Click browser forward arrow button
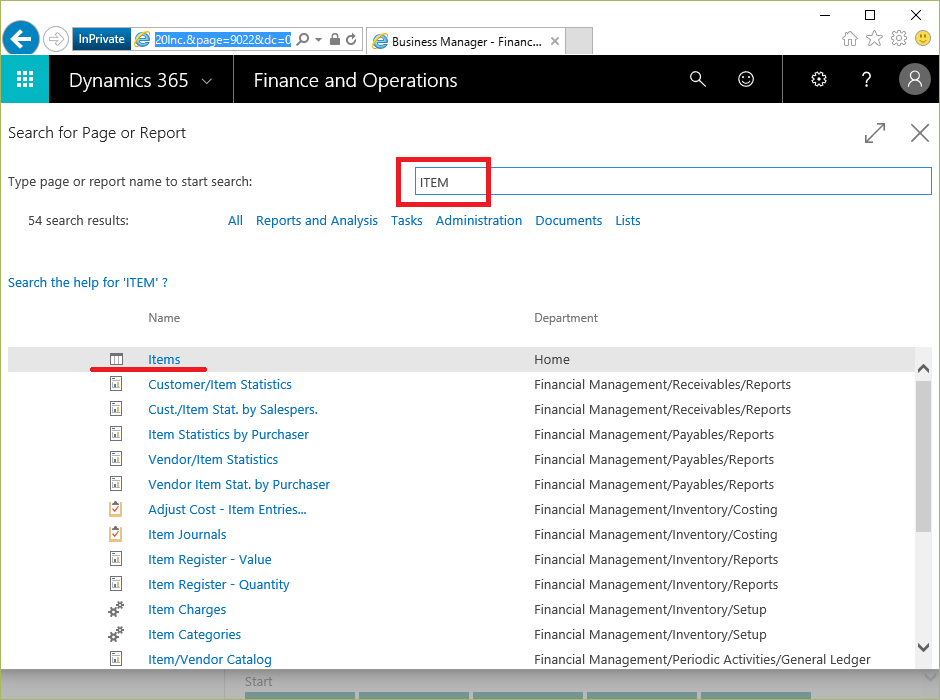This screenshot has height=700, width=940. click(56, 40)
